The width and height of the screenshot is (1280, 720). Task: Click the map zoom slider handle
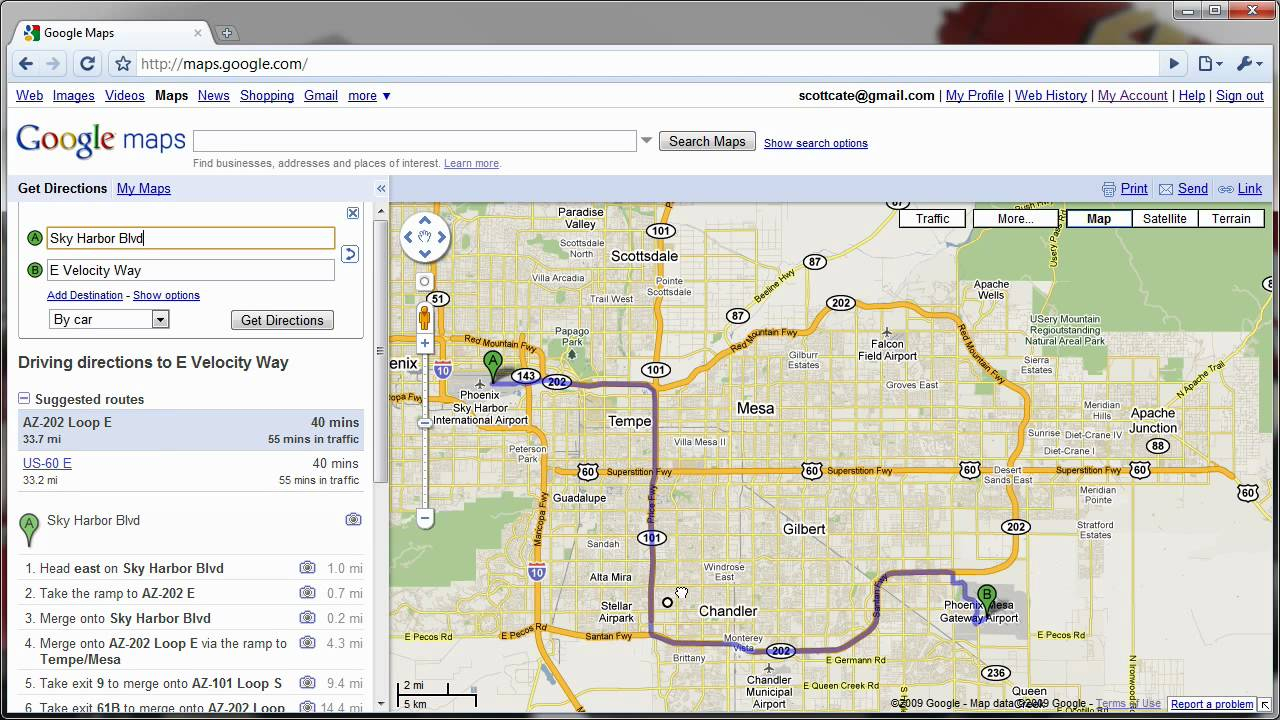click(x=425, y=423)
